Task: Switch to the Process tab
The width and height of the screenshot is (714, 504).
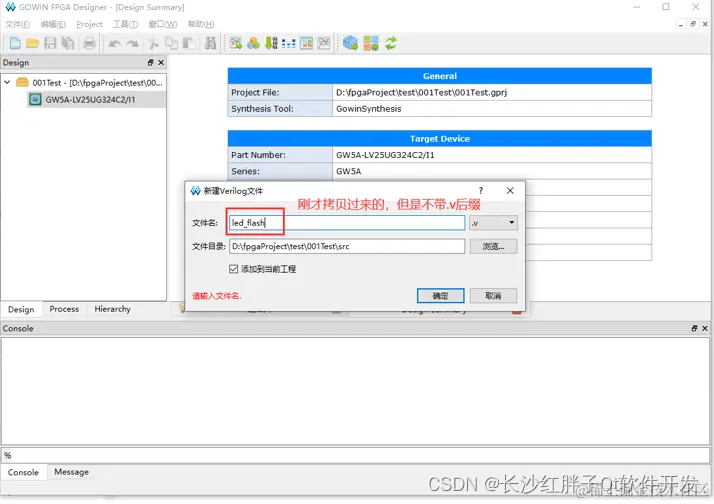Action: (64, 309)
